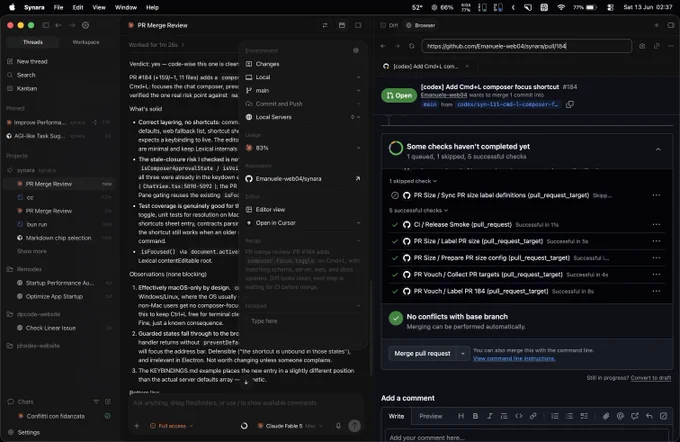Filter Chats with the funnel icon

96,402
